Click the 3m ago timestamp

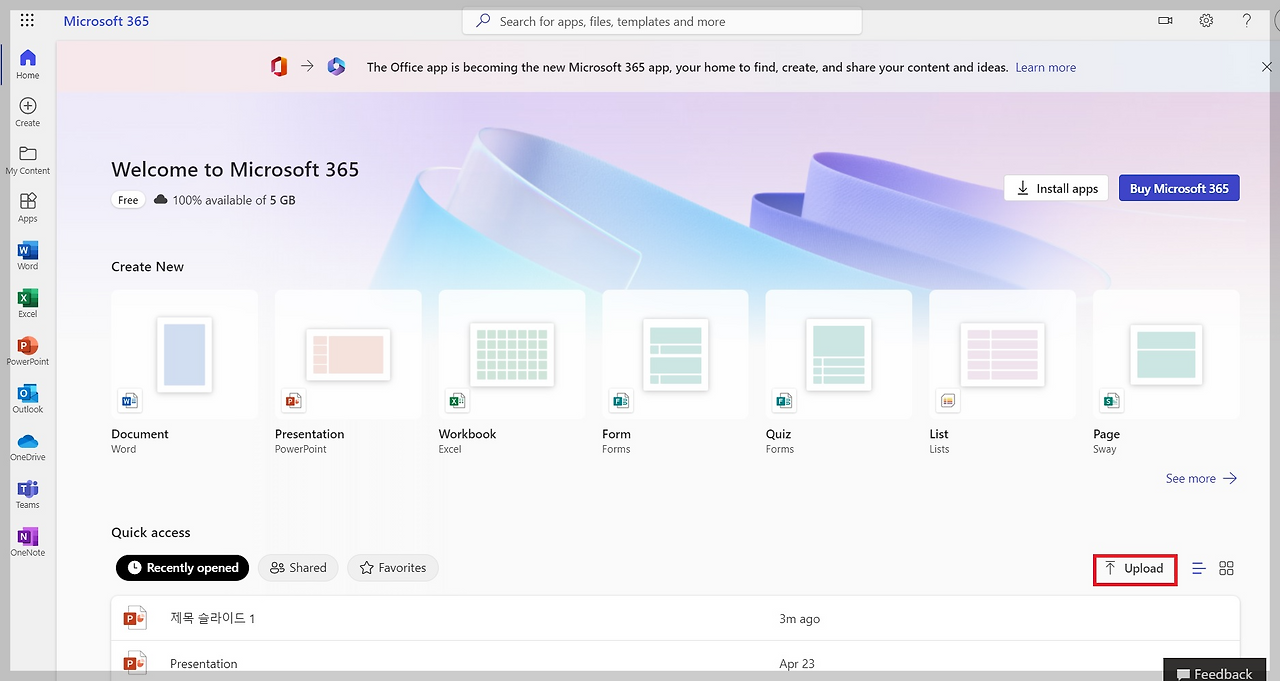(x=799, y=619)
